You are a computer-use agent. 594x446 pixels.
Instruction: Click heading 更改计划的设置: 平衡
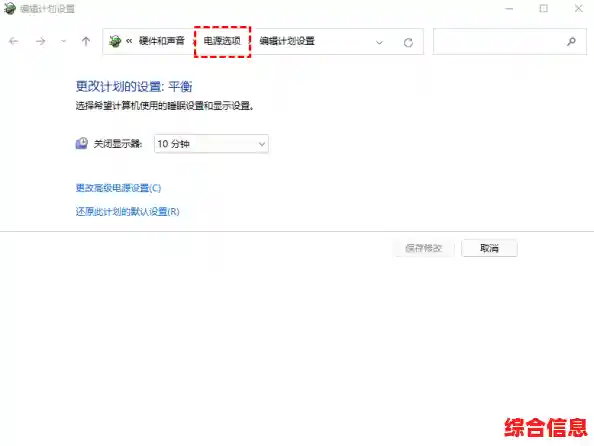(134, 86)
